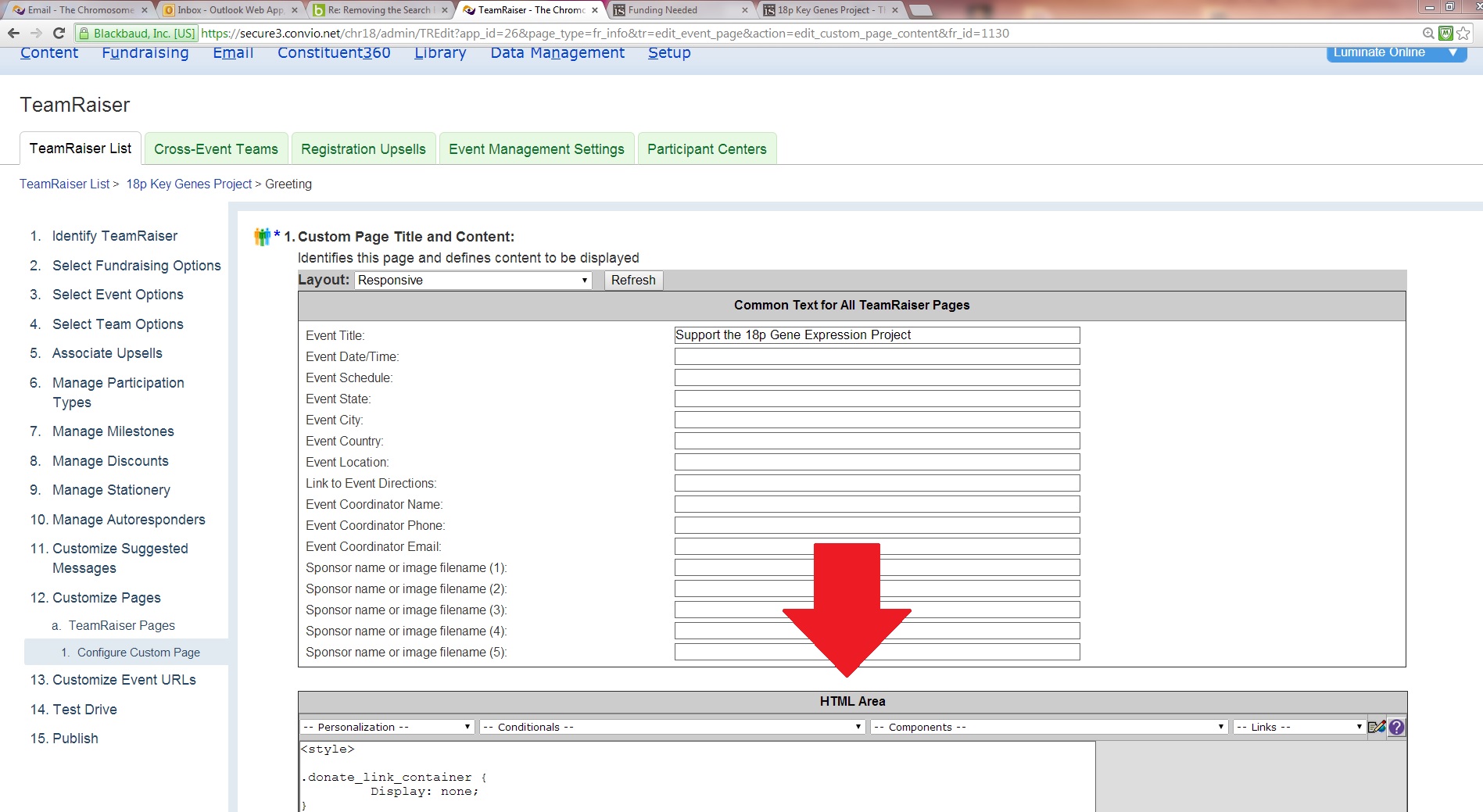Follow the TeamRaiser List breadcrumb link
The width and height of the screenshot is (1483, 812).
pos(65,184)
